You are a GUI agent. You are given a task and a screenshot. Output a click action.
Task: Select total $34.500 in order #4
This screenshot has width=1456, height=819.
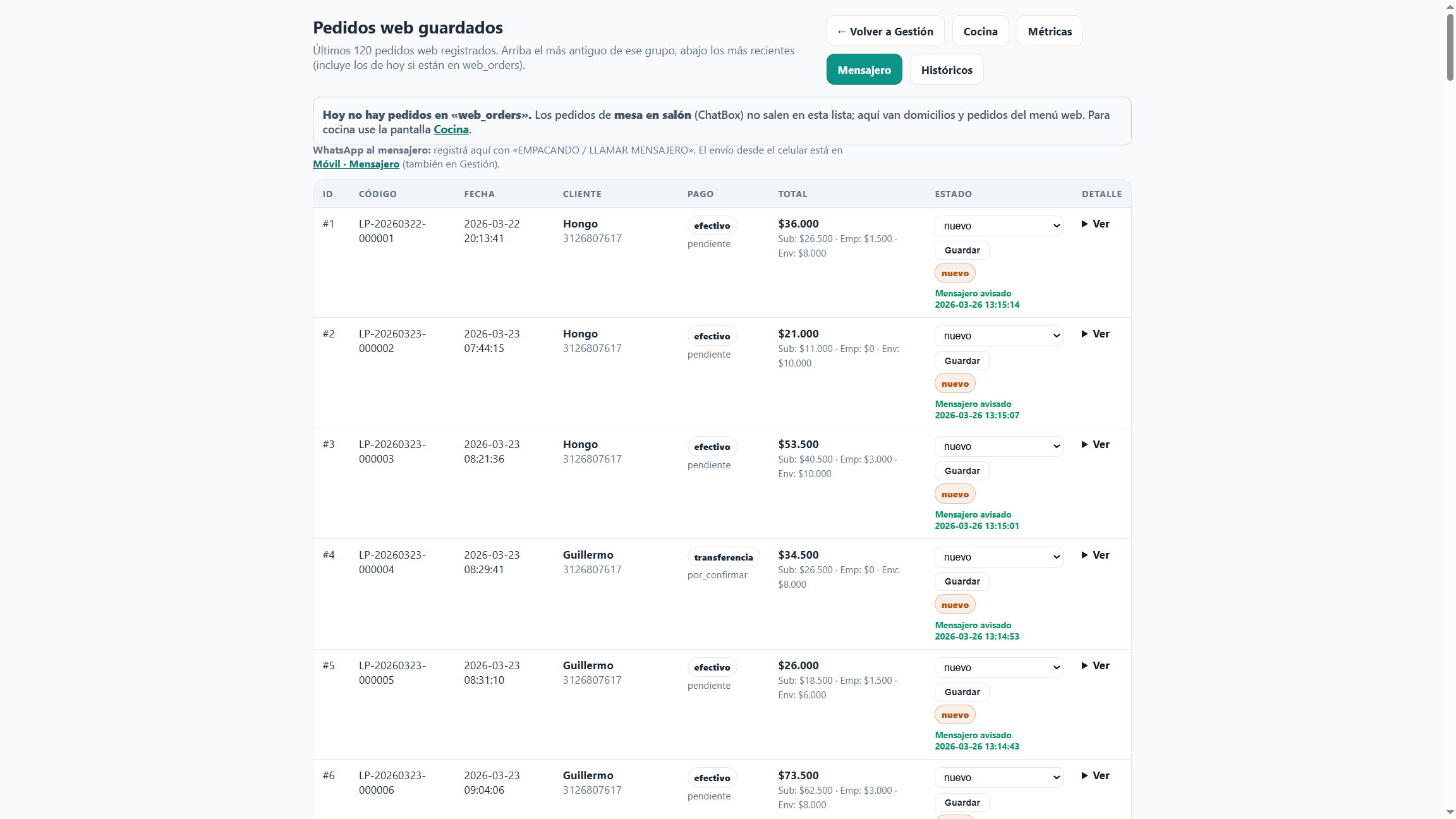click(x=798, y=555)
